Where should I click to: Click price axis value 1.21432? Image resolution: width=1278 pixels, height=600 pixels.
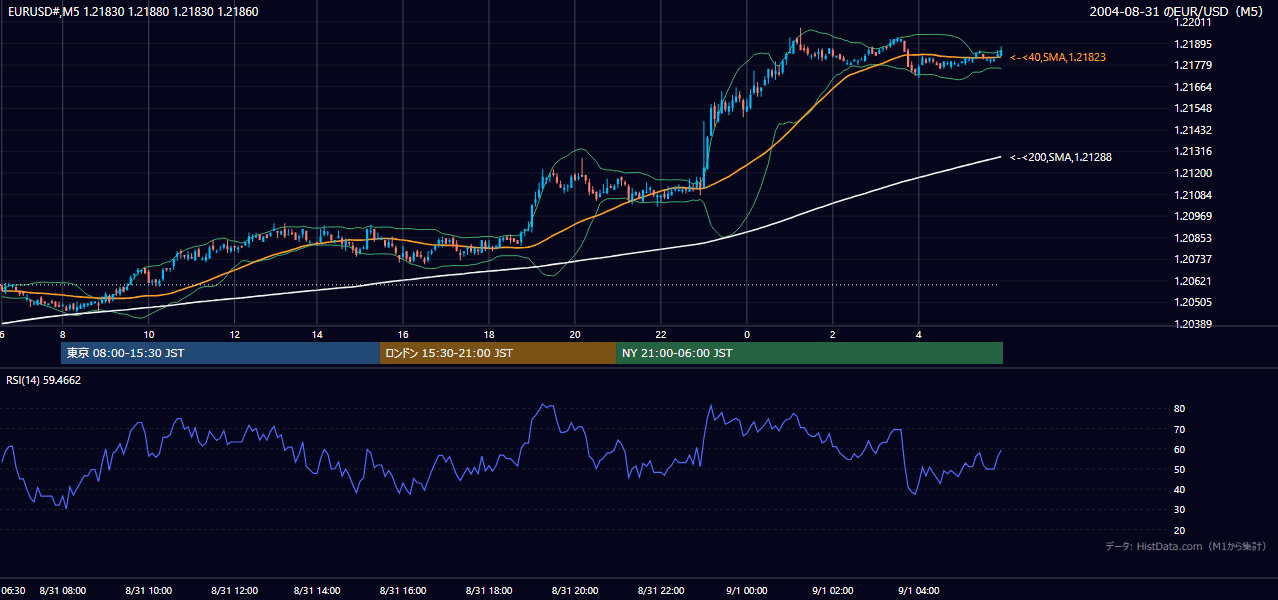(x=1192, y=130)
